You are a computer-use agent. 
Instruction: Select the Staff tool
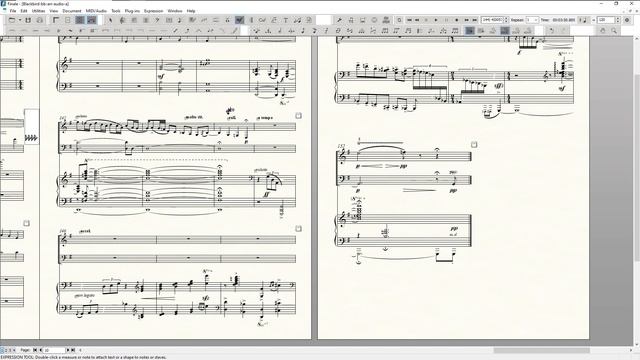122,20
